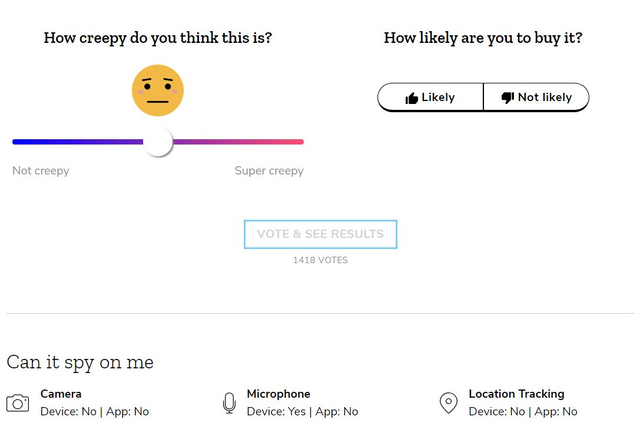This screenshot has width=640, height=440.
Task: Click the Can it spy on me heading
Action: 80,362
